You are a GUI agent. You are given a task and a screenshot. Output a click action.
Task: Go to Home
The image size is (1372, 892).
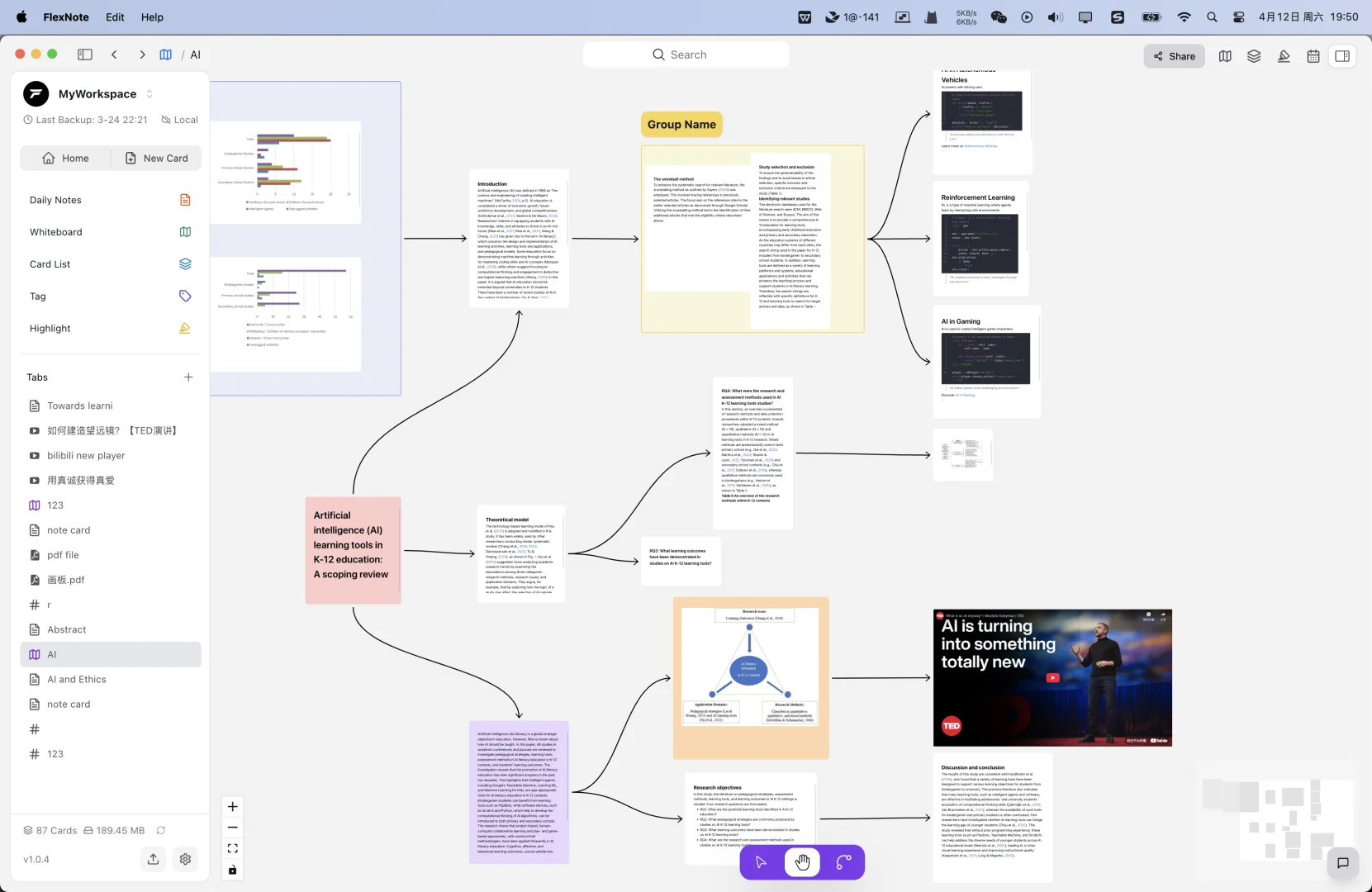point(65,159)
